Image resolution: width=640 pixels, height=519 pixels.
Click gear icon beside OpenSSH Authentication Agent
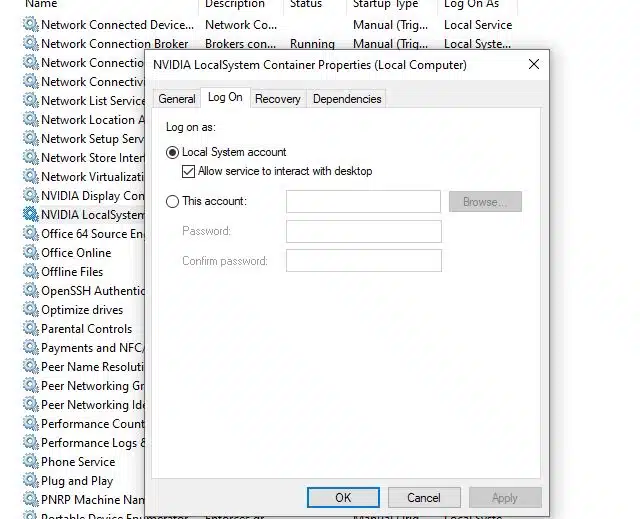[31, 291]
